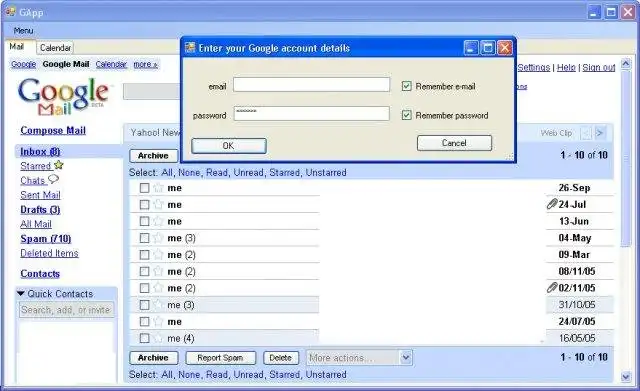Click the bottom Archive button
The width and height of the screenshot is (640, 391).
153,358
